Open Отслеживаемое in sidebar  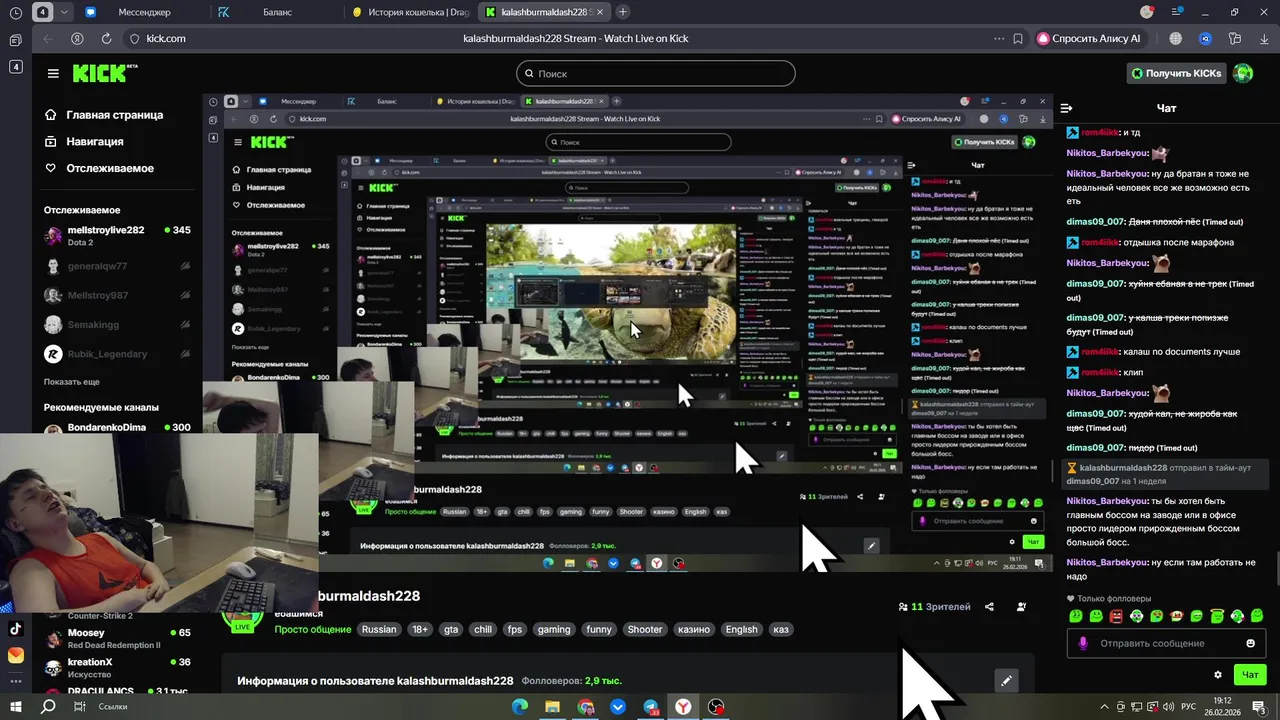[x=99, y=168]
